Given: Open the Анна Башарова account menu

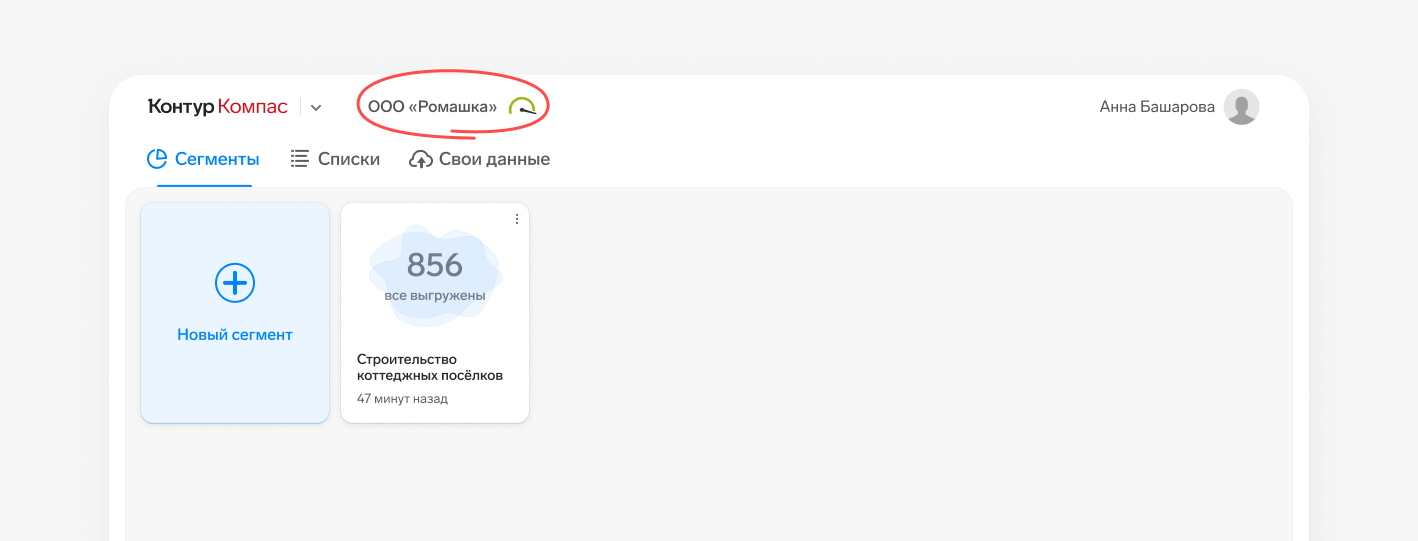Looking at the screenshot, I should tap(1157, 107).
